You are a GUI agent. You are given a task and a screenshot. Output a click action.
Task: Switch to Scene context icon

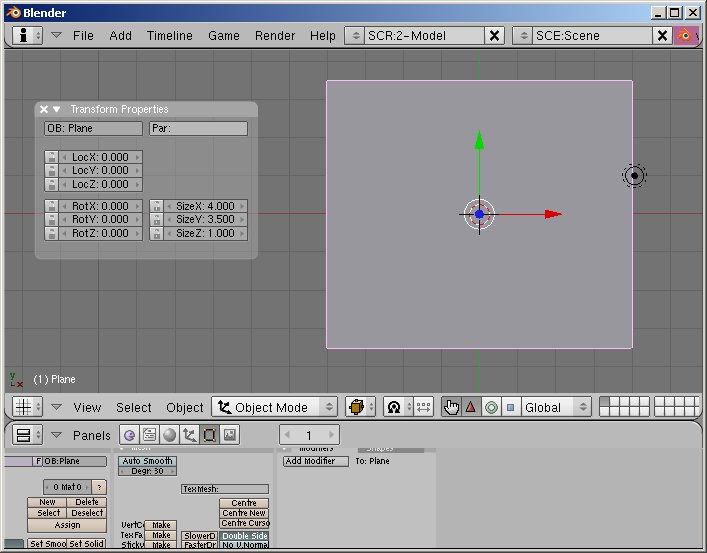click(x=230, y=435)
